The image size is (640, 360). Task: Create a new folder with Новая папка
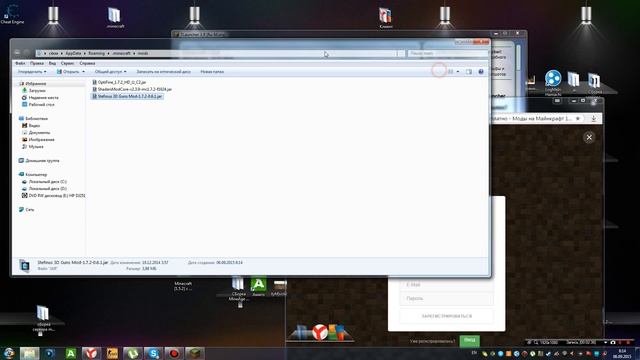(212, 72)
